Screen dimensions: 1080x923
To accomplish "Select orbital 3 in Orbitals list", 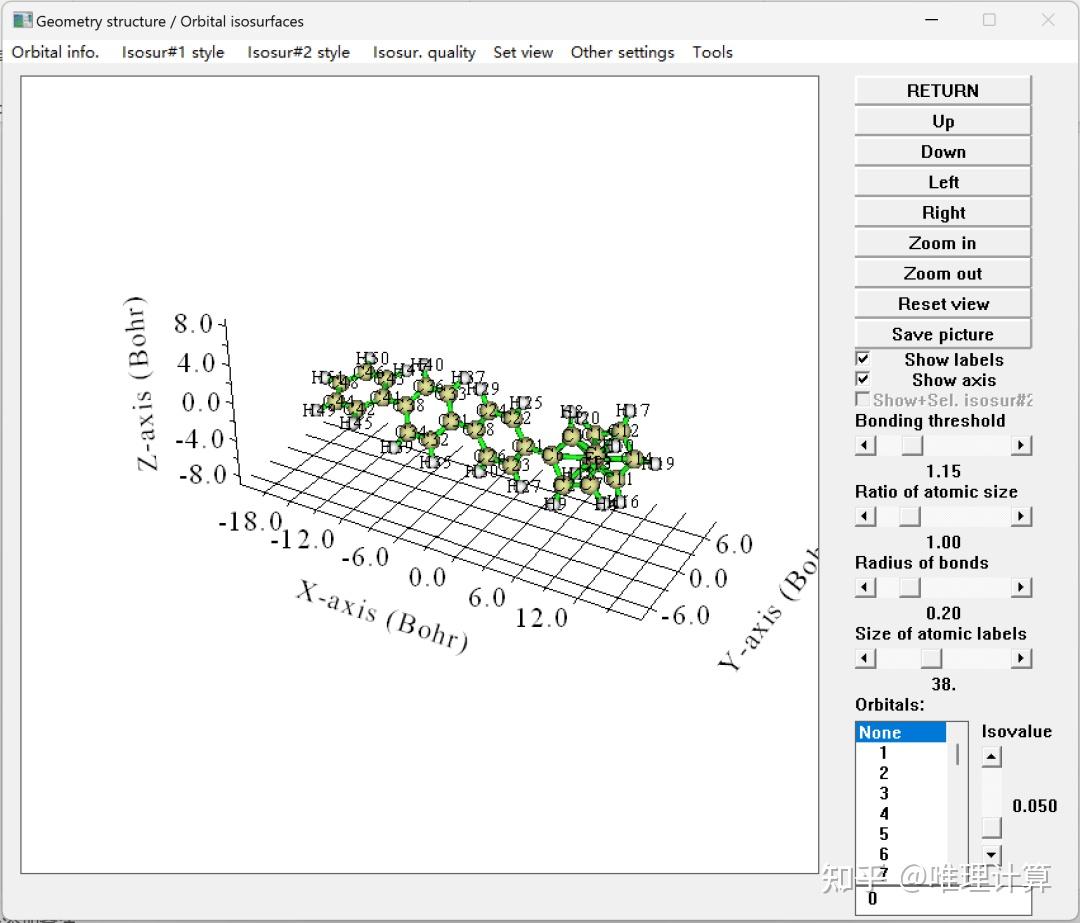I will coord(884,793).
